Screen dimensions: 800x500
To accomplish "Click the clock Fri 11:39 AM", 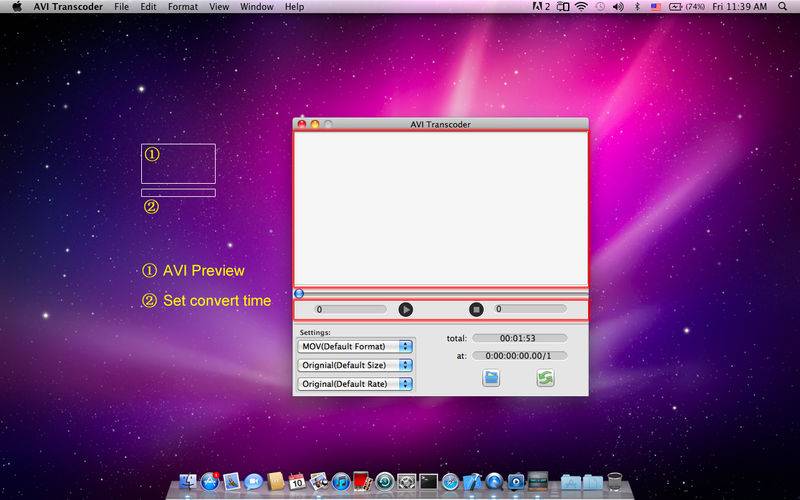I will point(740,7).
